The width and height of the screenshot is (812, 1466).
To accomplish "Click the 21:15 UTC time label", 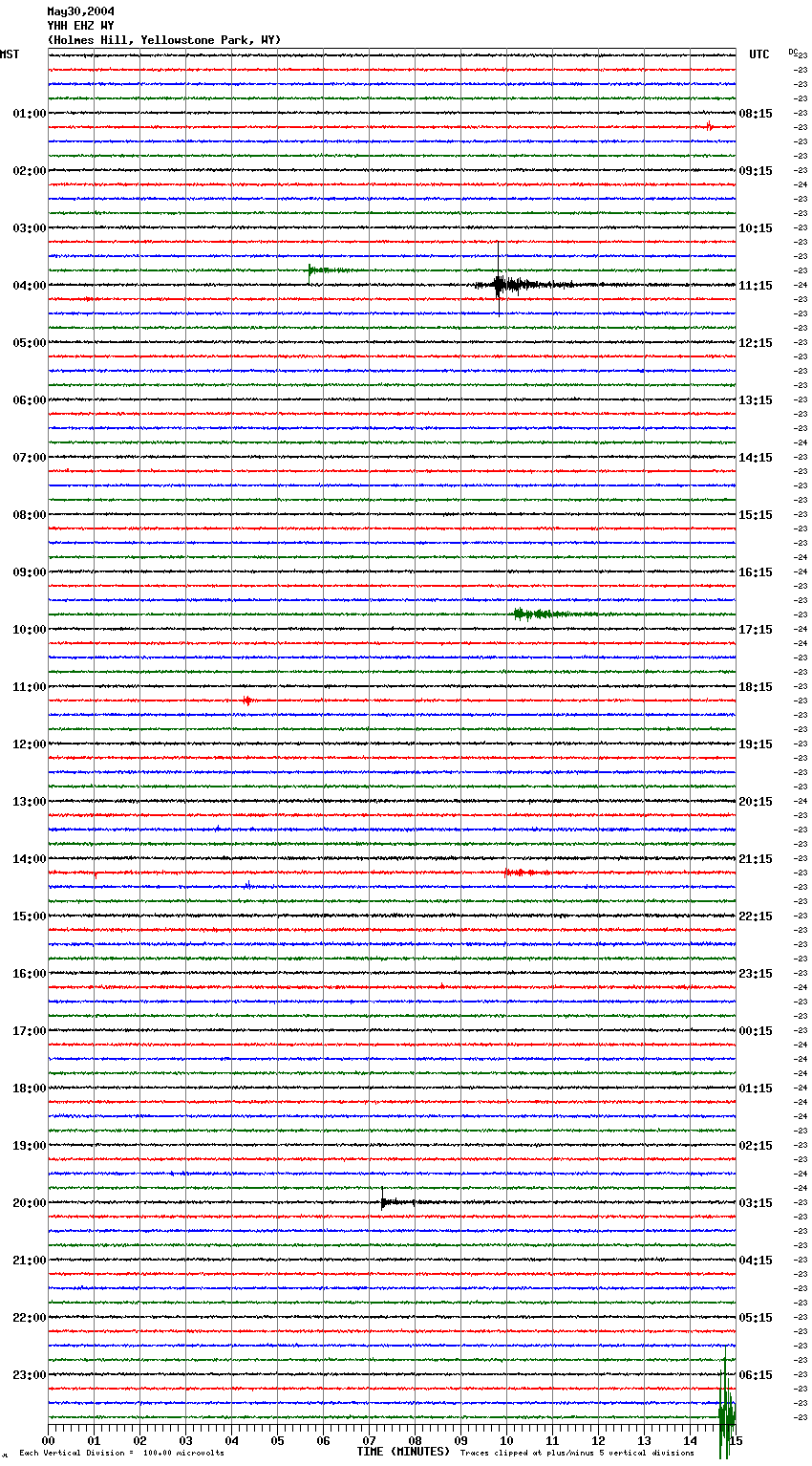I will tap(756, 859).
